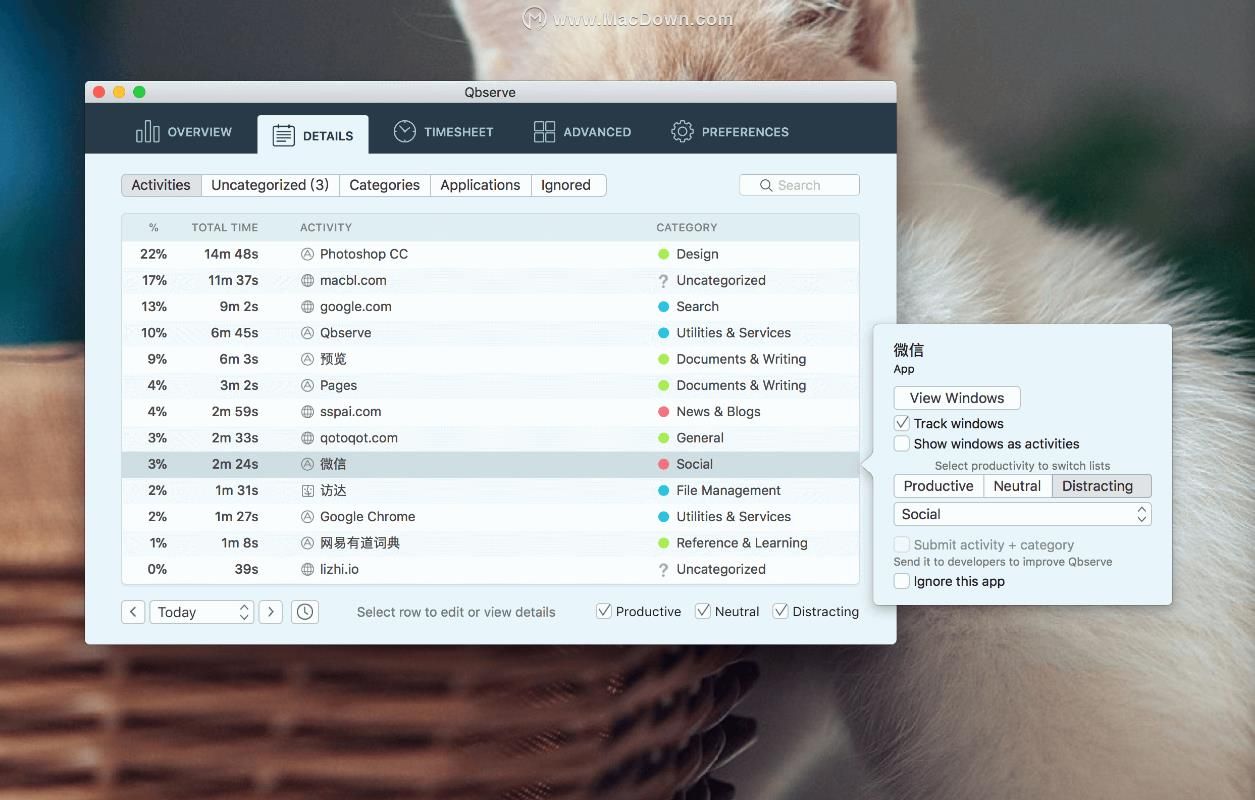
Task: Open the Preferences tab
Action: (x=730, y=132)
